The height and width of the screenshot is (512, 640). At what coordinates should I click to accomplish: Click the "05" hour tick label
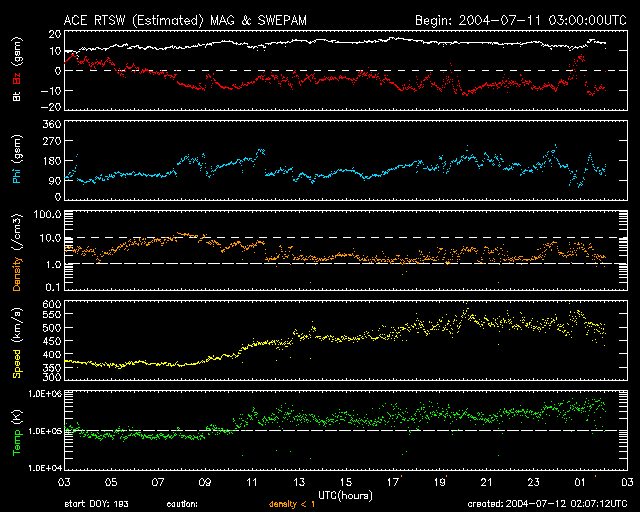pyautogui.click(x=111, y=483)
